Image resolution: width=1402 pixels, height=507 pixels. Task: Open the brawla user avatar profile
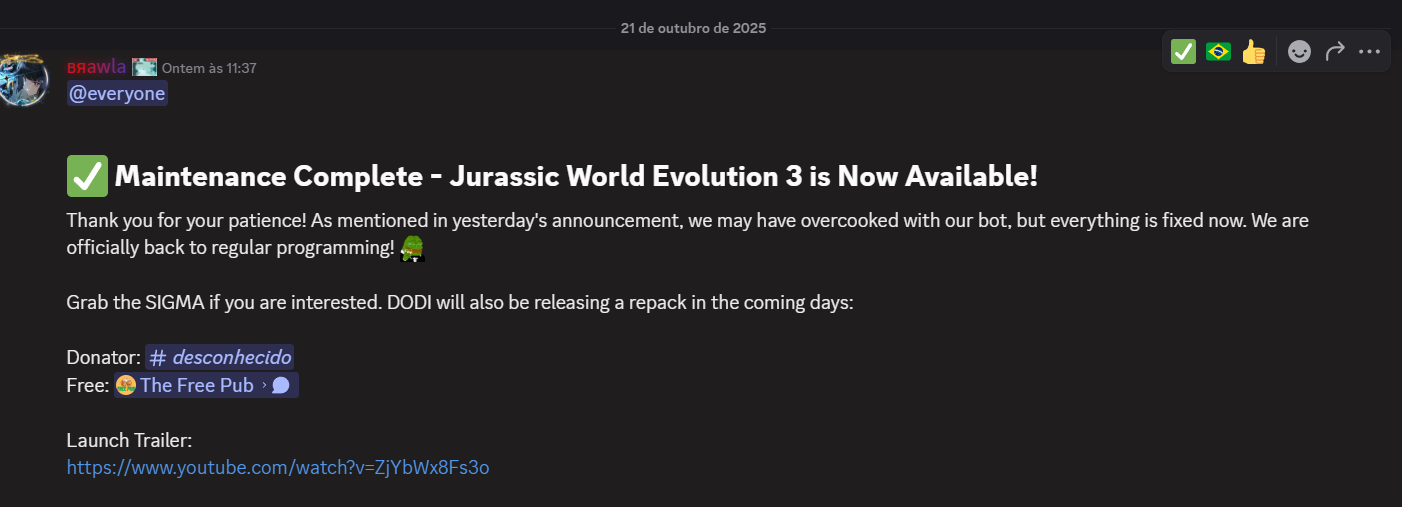(x=22, y=79)
